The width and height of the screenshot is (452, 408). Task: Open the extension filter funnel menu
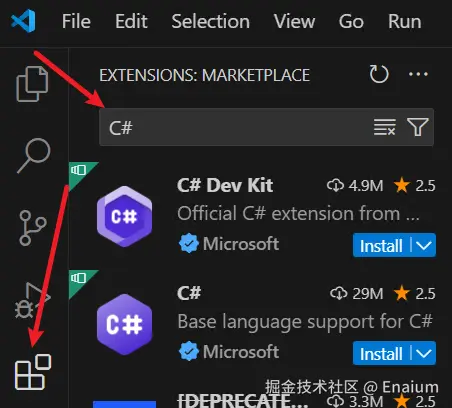(418, 127)
